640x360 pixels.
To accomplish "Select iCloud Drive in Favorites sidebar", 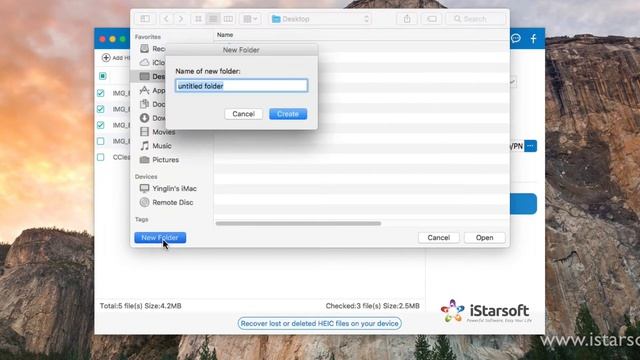I will (152, 62).
